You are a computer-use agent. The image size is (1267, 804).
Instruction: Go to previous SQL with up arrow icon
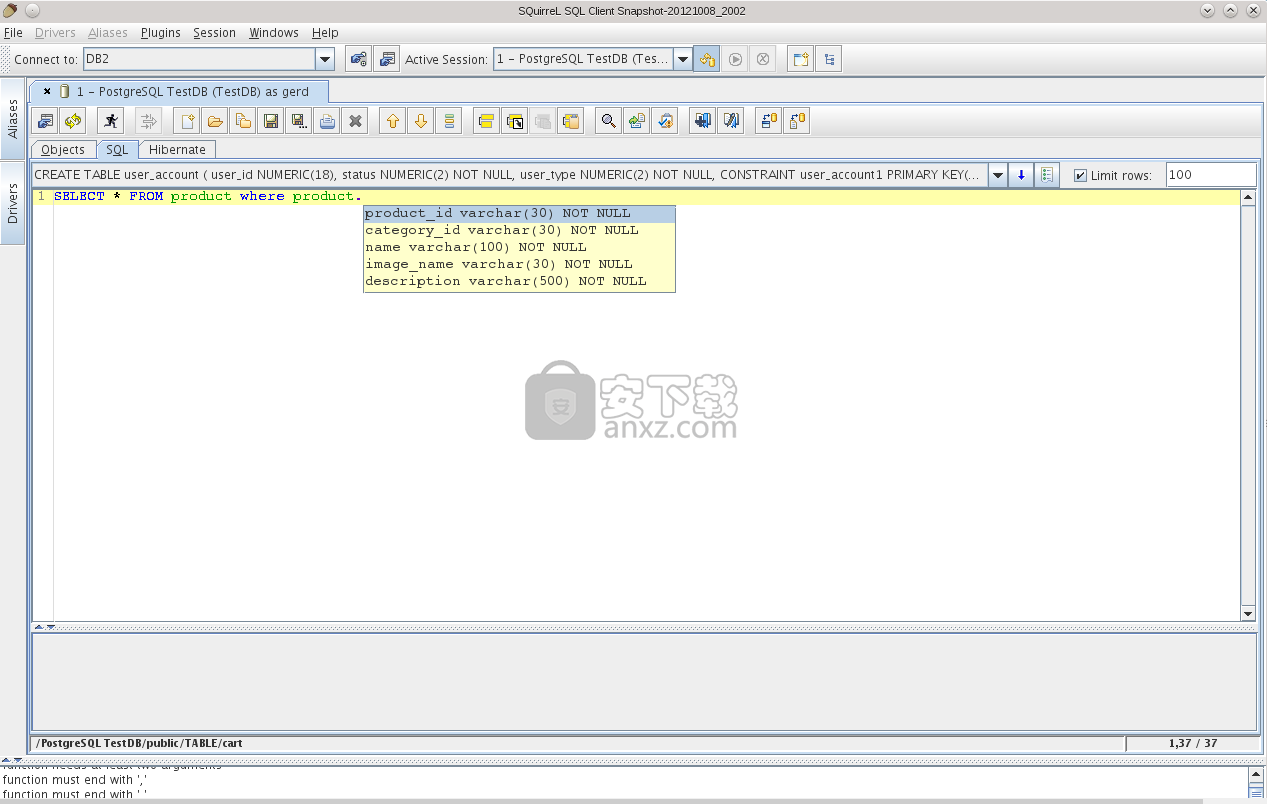(393, 121)
